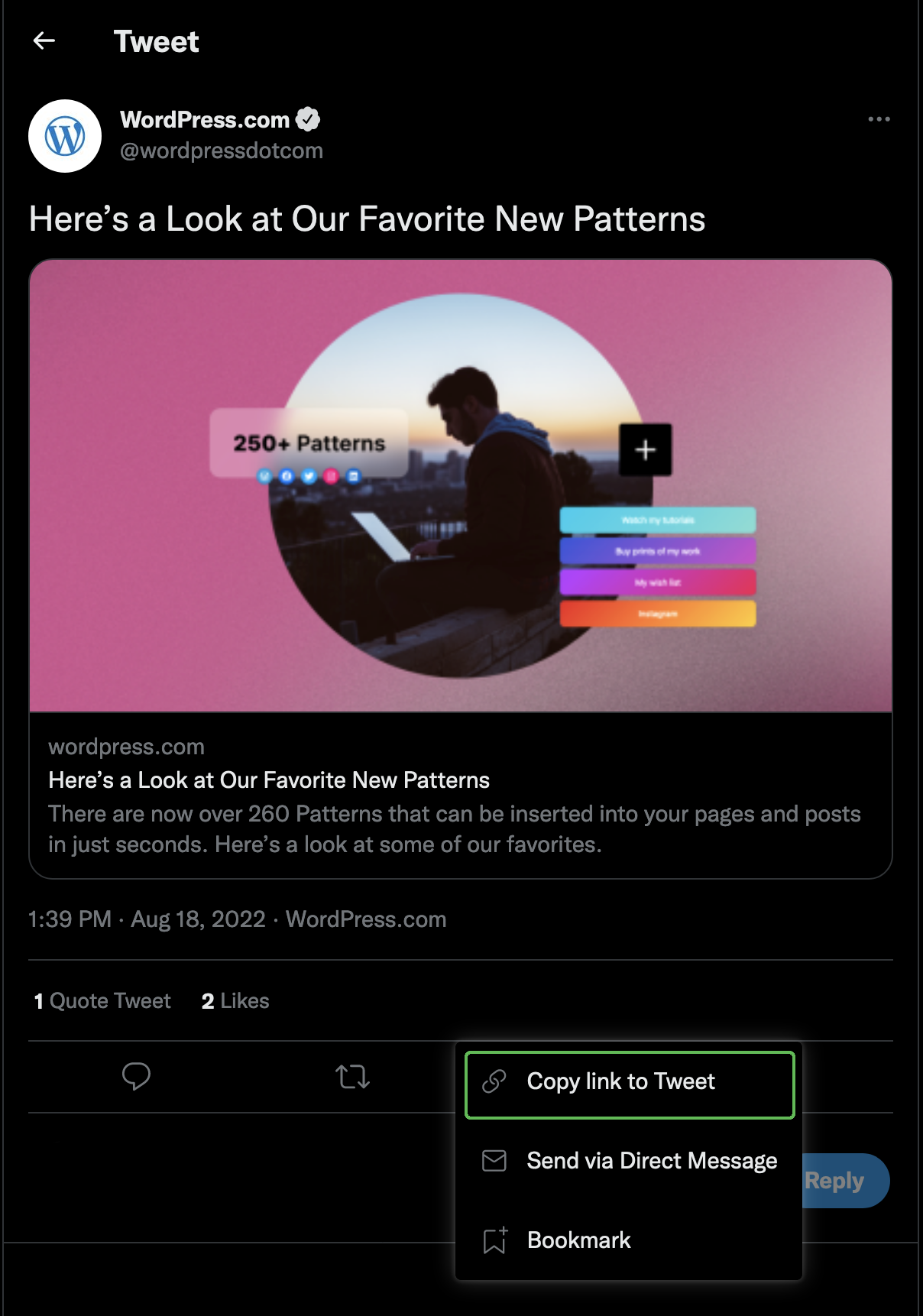Image resolution: width=923 pixels, height=1316 pixels.
Task: Open the 1 Quote Tweet list
Action: click(x=102, y=1001)
